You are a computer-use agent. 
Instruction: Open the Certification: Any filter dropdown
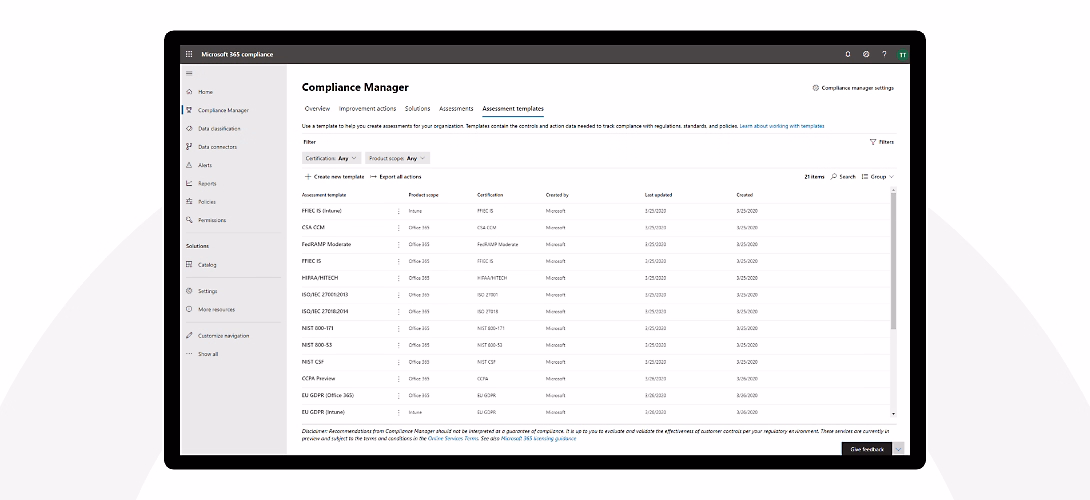coord(332,159)
